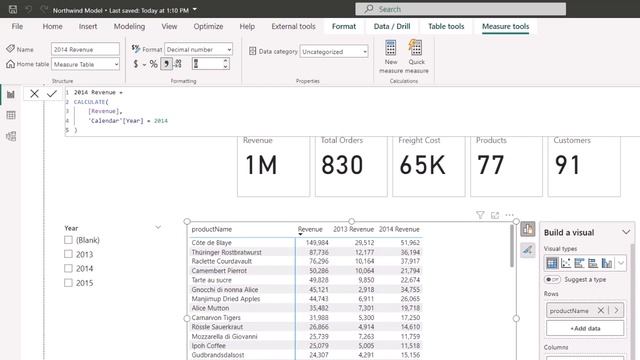Viewport: 640px width, 360px height.
Task: Open the External tools tab
Action: (x=293, y=26)
